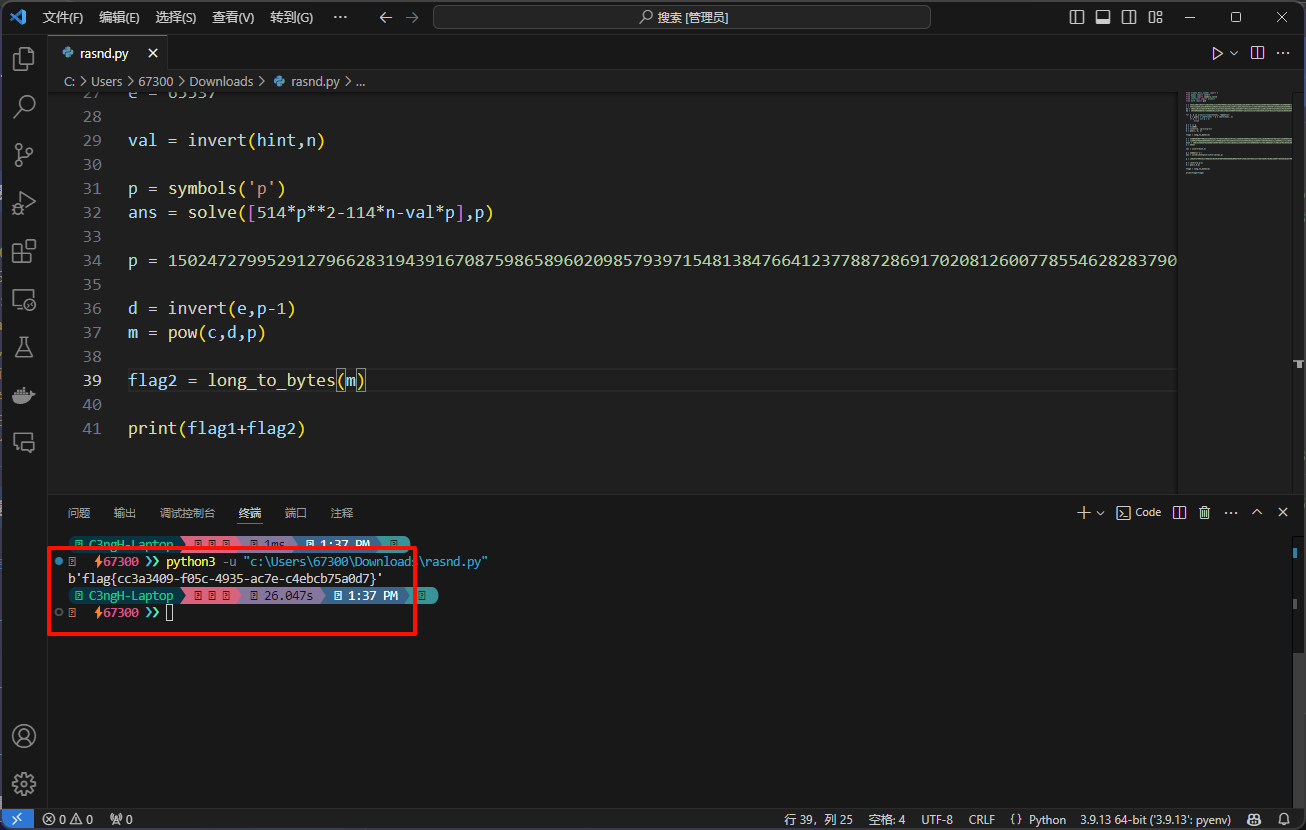This screenshot has height=830, width=1306.
Task: Open the ports forwarded status item
Action: click(x=121, y=819)
